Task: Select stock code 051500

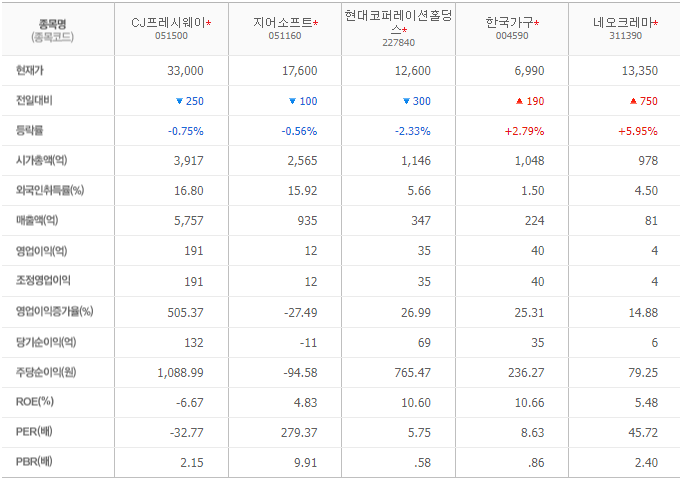Action: (171, 36)
